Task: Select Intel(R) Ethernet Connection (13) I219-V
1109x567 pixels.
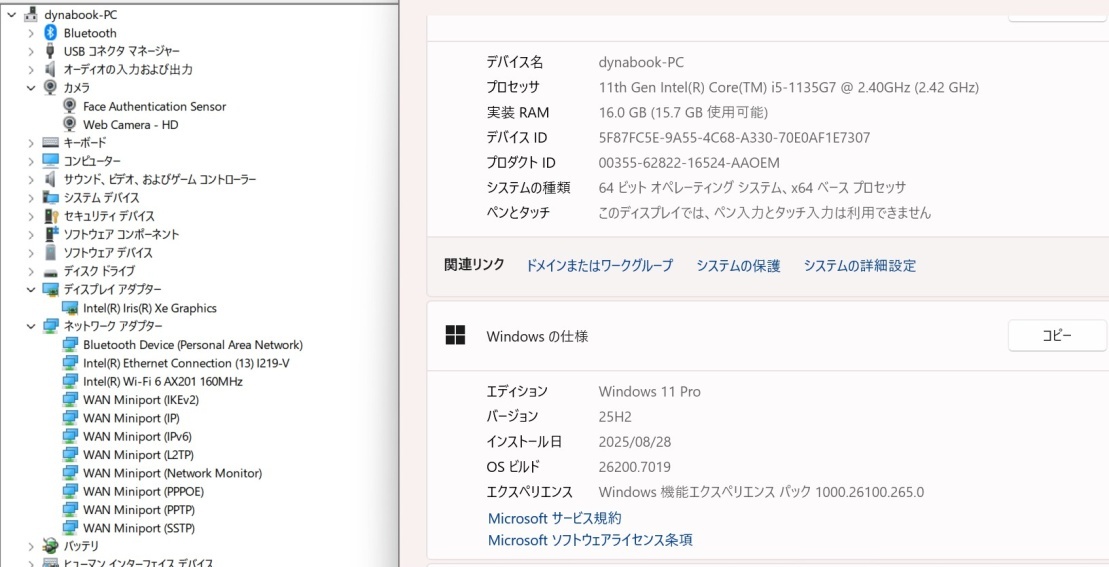Action: tap(186, 363)
